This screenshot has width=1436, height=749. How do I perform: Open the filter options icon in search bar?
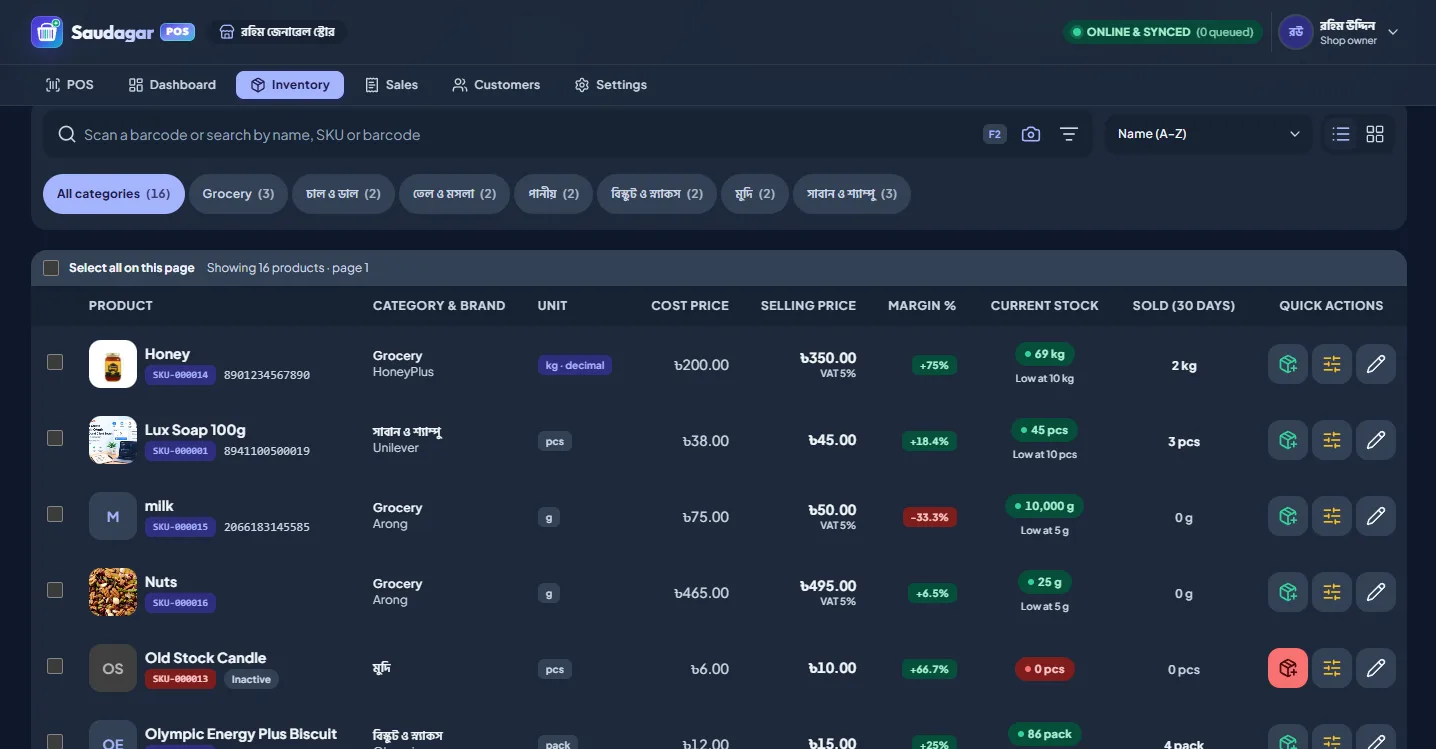(x=1069, y=134)
